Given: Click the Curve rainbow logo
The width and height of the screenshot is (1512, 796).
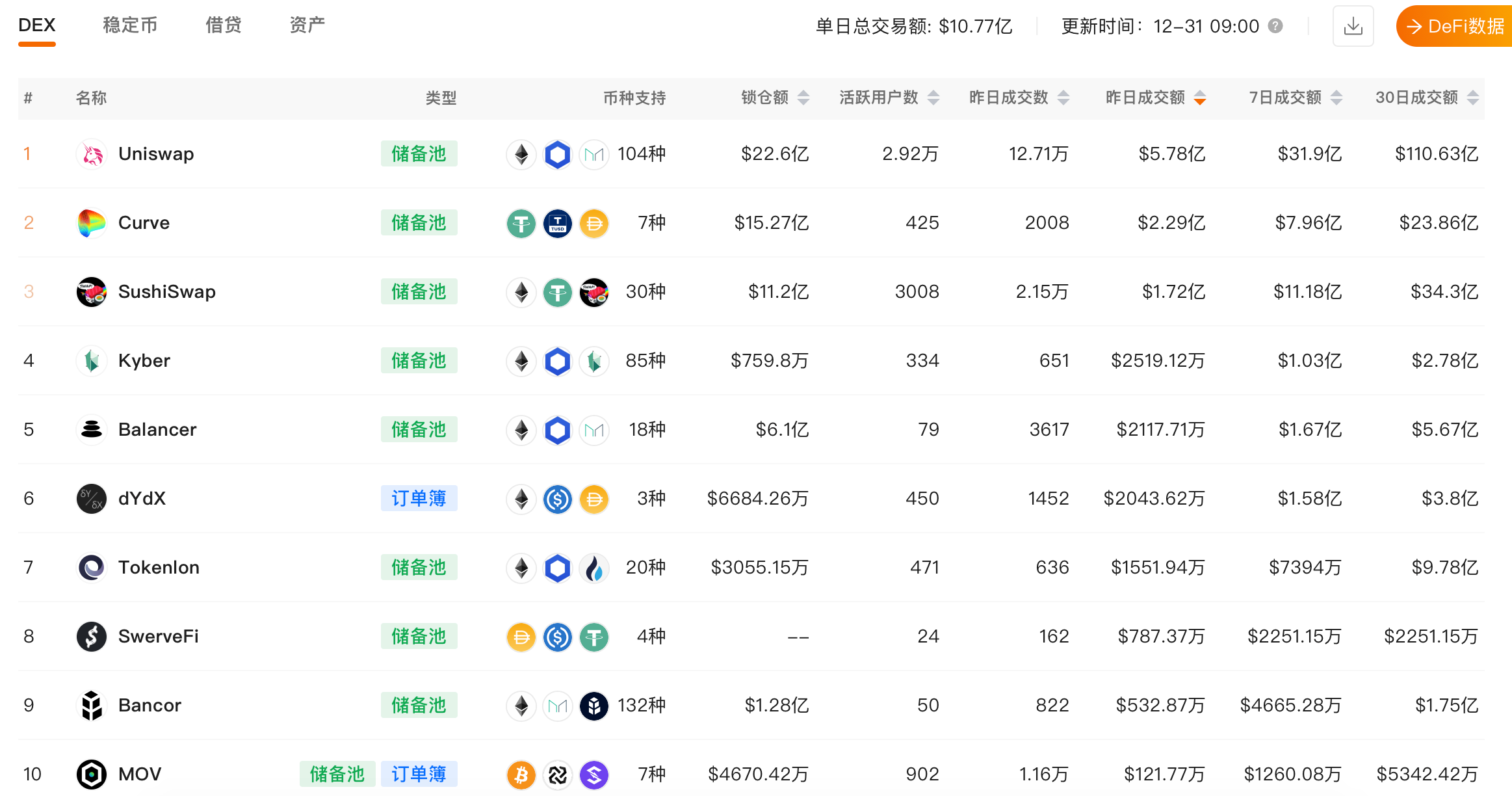Looking at the screenshot, I should pyautogui.click(x=92, y=223).
